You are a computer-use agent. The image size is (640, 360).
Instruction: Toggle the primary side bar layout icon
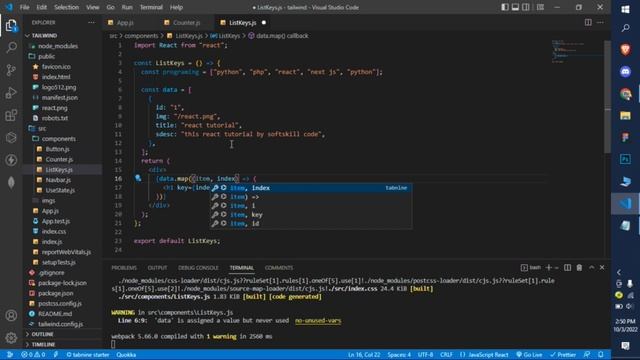tap(505, 7)
